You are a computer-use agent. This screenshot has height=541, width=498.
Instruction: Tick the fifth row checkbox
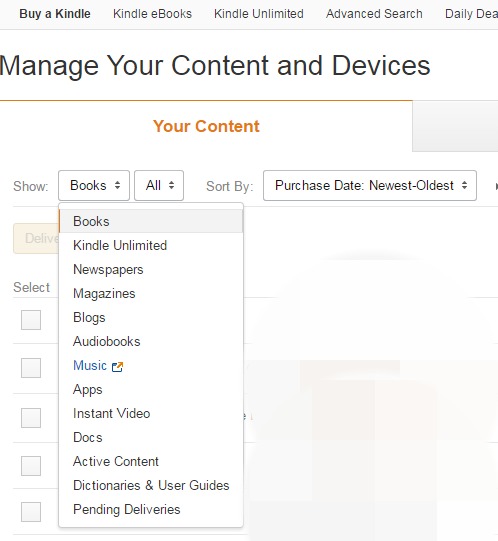(31, 512)
